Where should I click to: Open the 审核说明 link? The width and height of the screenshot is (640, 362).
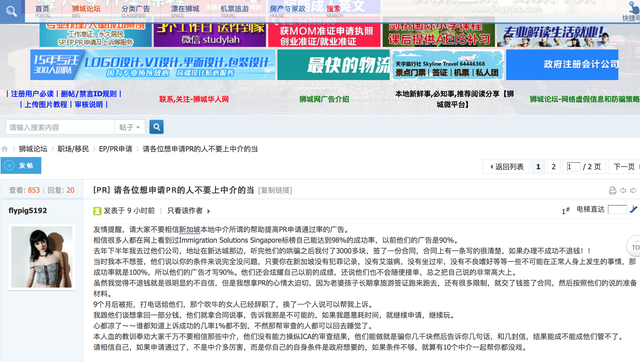click(x=89, y=104)
